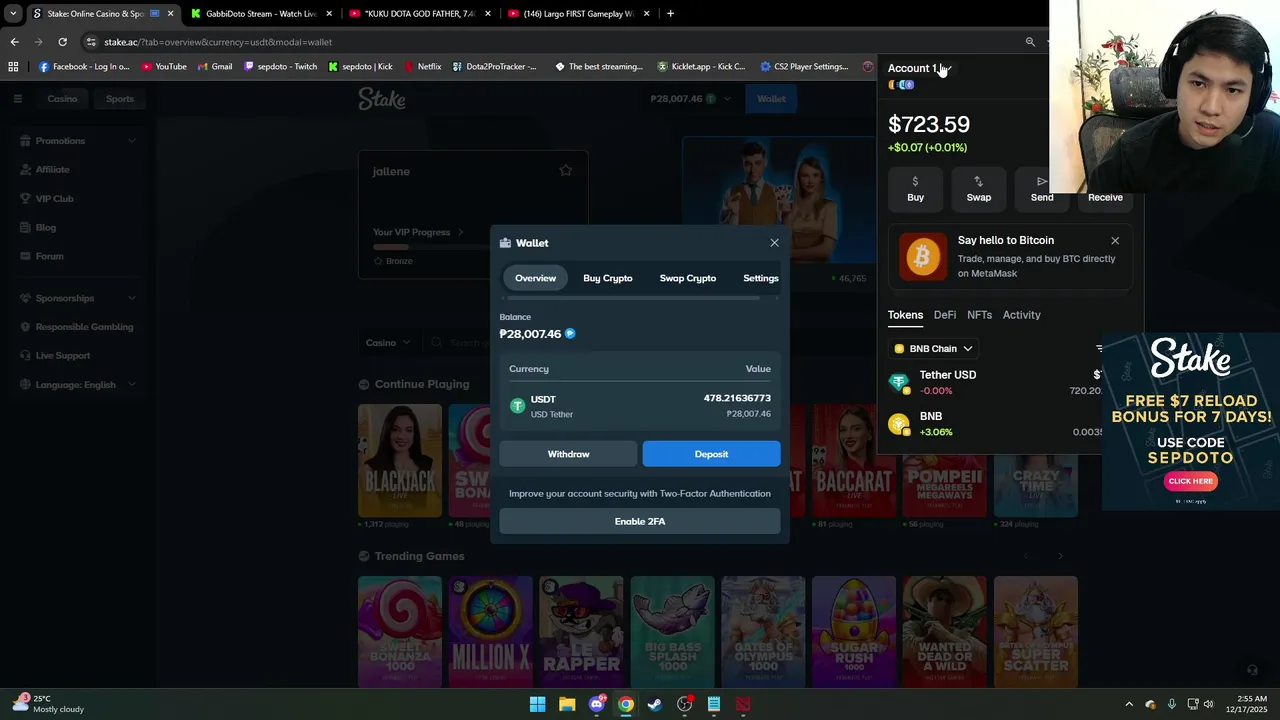Select the DeFi tab in MetaMask

point(945,315)
